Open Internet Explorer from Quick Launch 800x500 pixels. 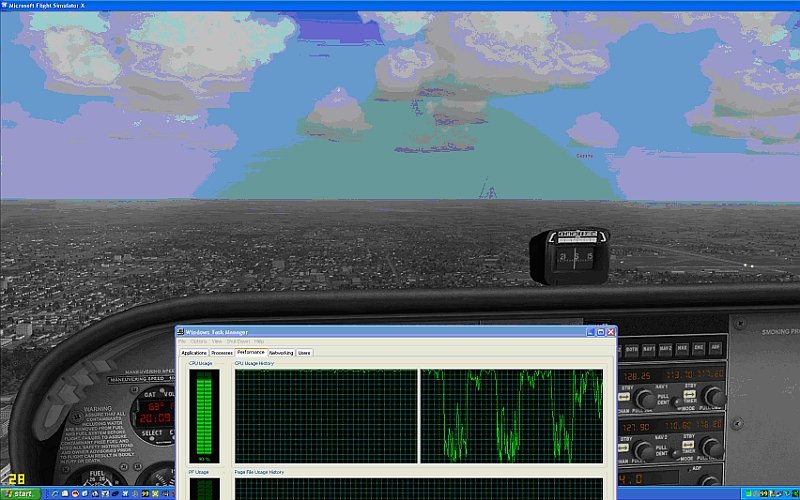tap(55, 493)
